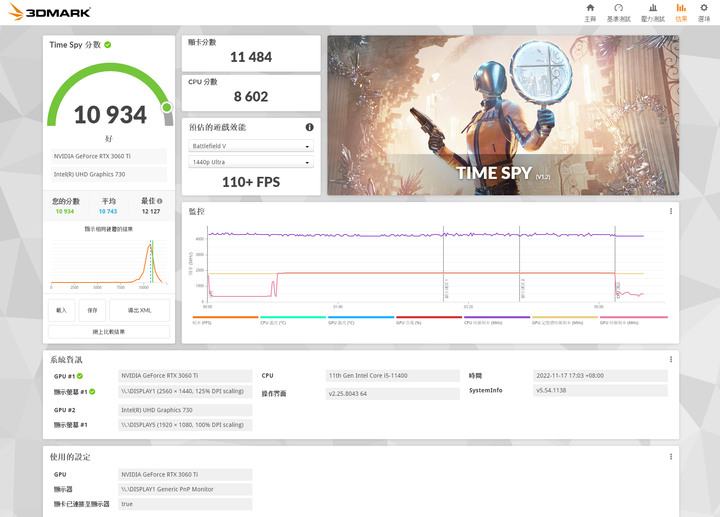Toggle pink GPU clock (MHz) legend series
Screen dimensions: 720x517
[634, 320]
